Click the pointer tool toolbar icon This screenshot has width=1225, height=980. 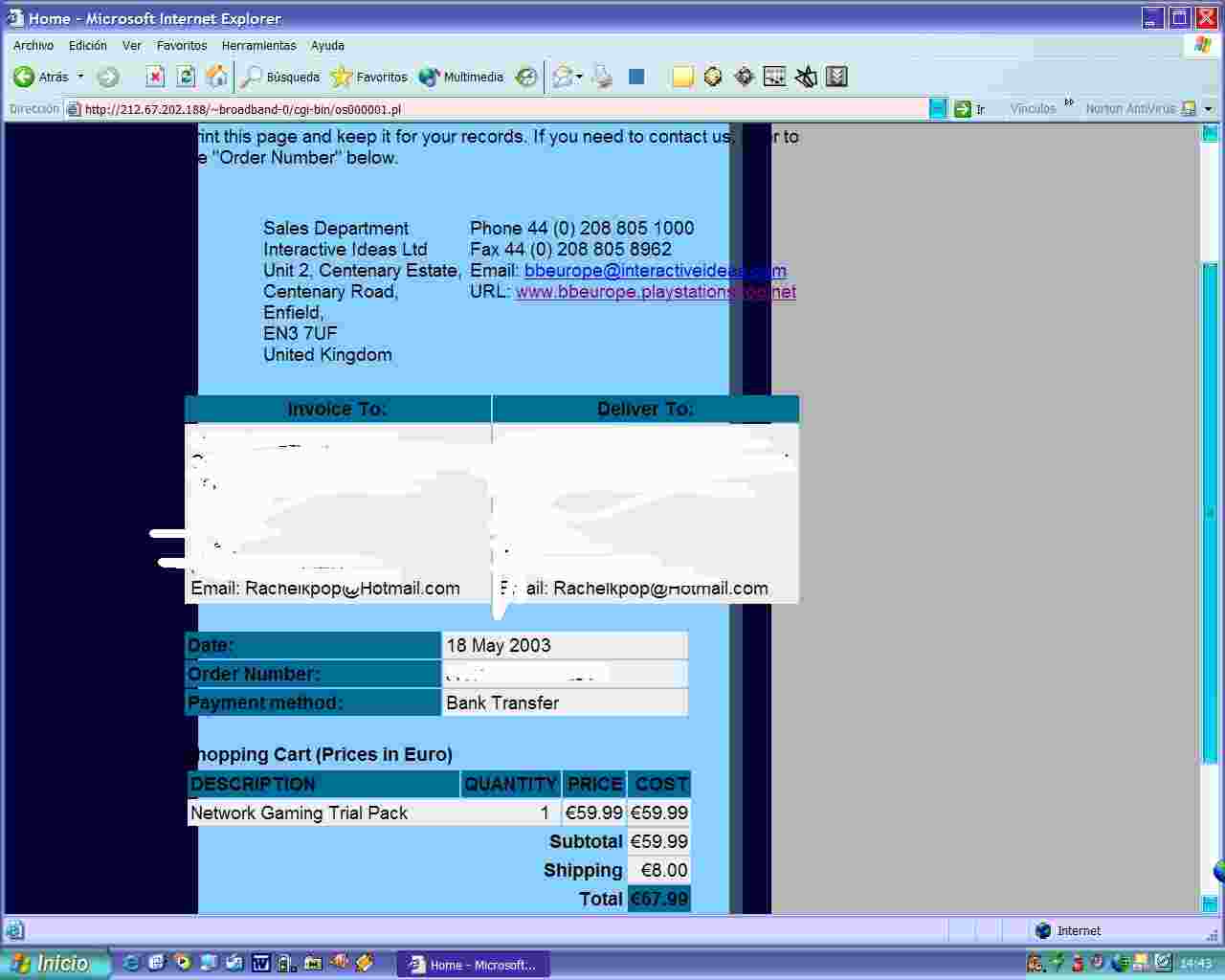[x=807, y=77]
